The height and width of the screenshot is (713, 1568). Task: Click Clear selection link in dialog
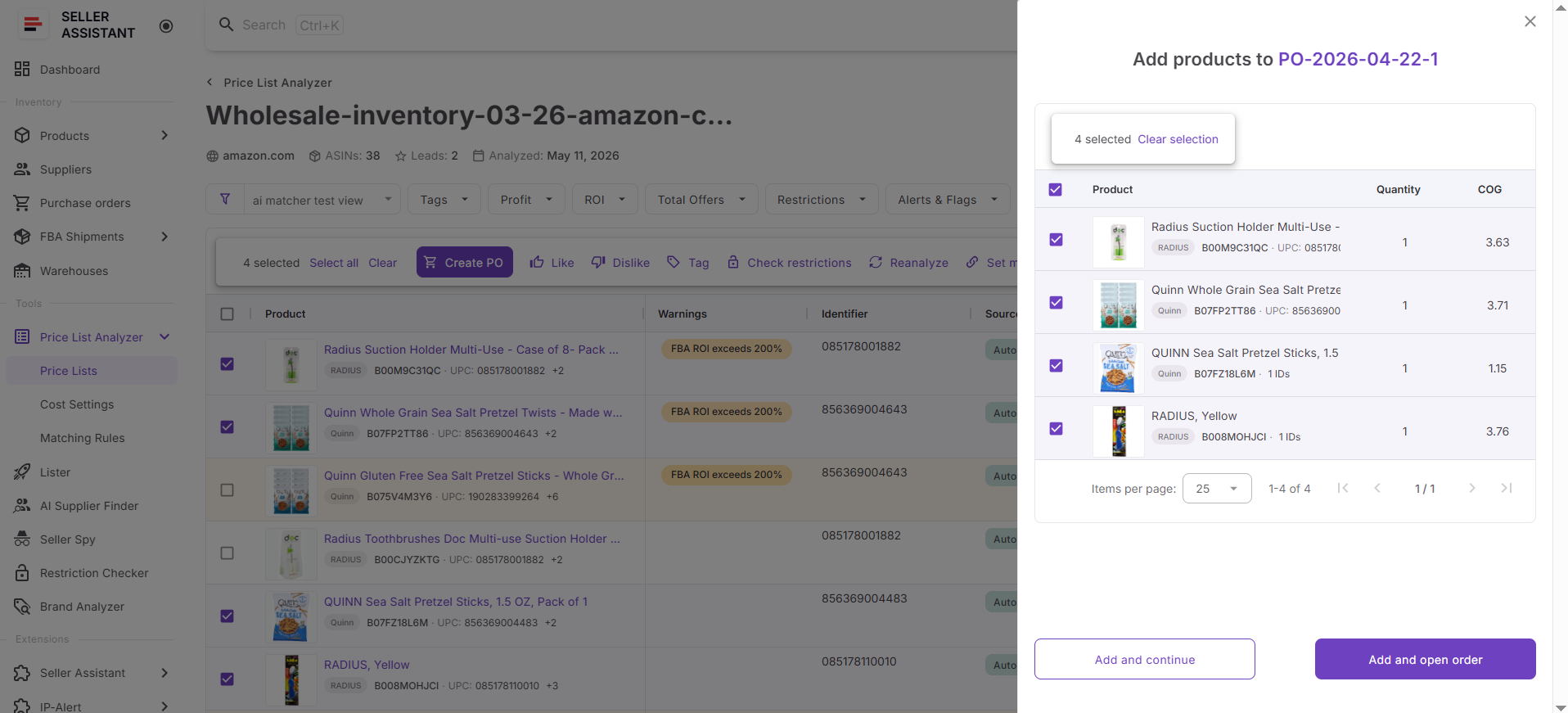[1178, 139]
